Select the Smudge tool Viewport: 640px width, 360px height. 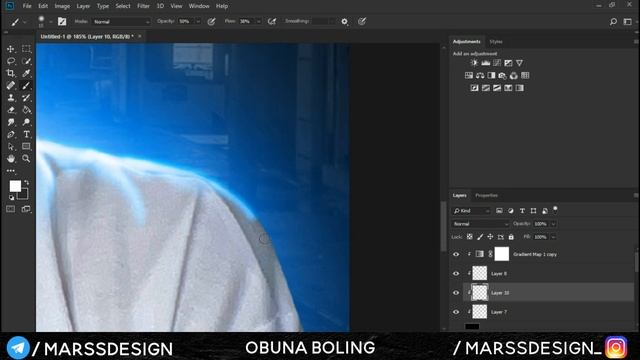click(11, 122)
